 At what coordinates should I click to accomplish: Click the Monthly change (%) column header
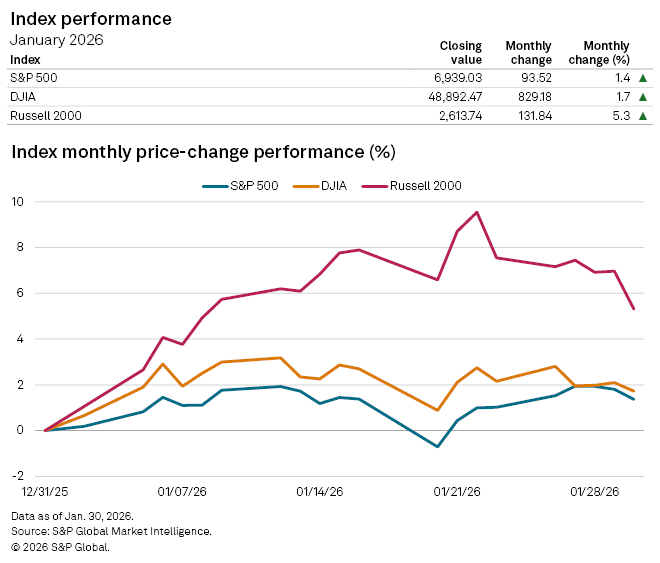click(x=606, y=52)
